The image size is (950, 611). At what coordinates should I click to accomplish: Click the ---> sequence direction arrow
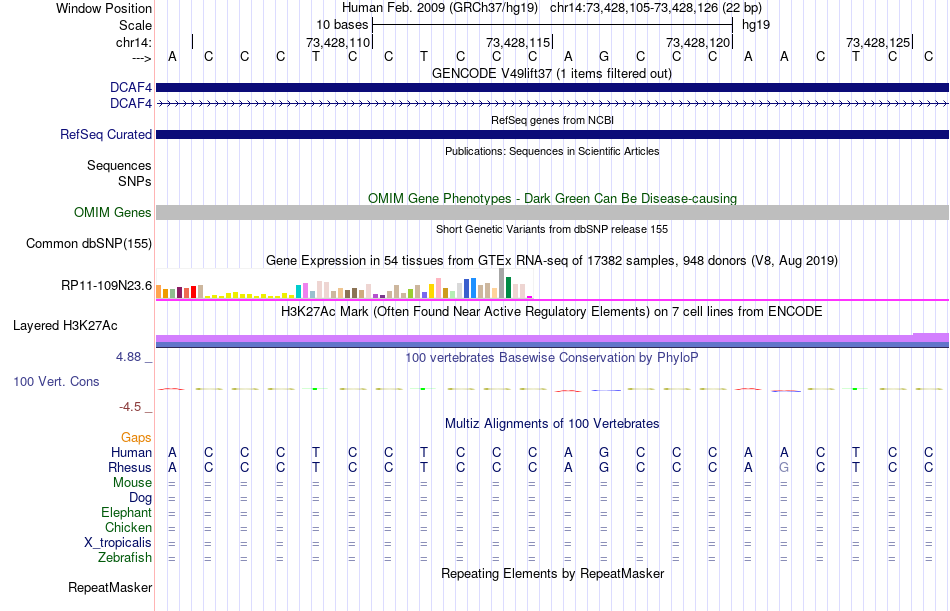[141, 58]
